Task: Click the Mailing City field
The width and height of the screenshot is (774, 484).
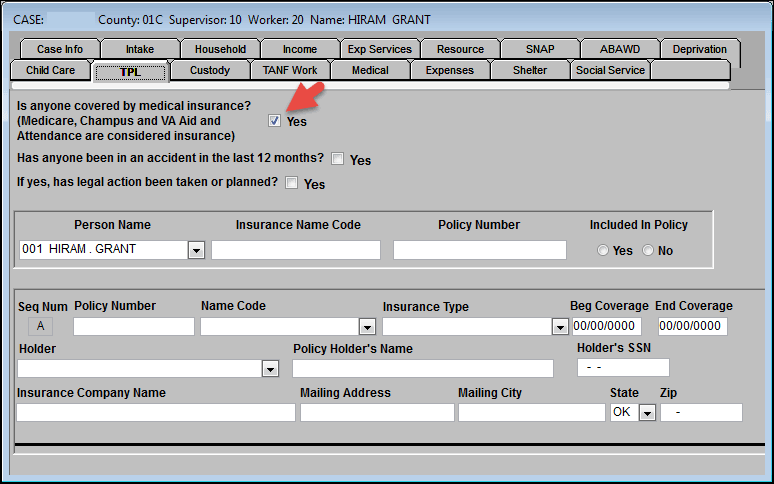Action: (532, 412)
